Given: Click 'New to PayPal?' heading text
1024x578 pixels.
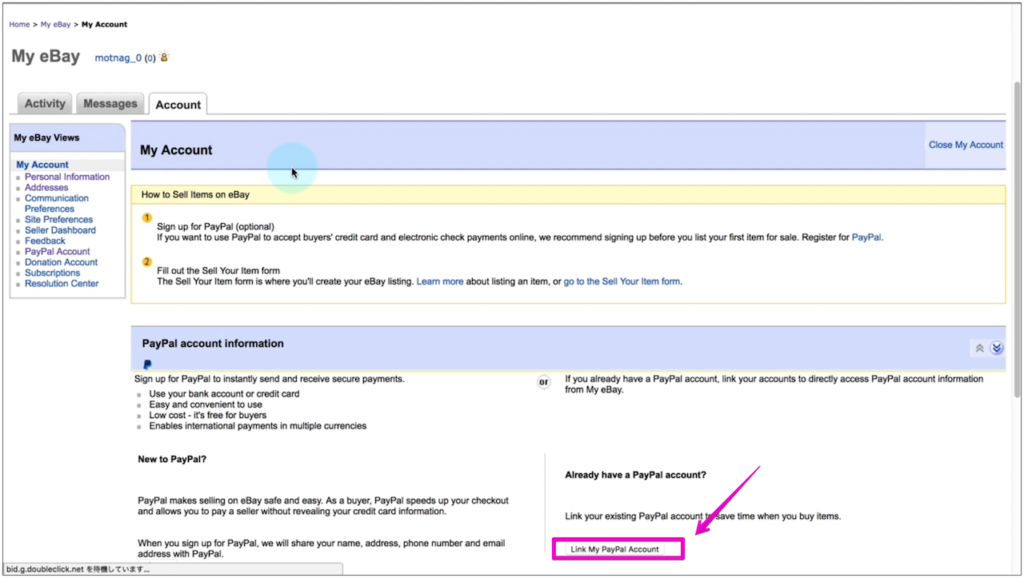Looking at the screenshot, I should [x=172, y=459].
